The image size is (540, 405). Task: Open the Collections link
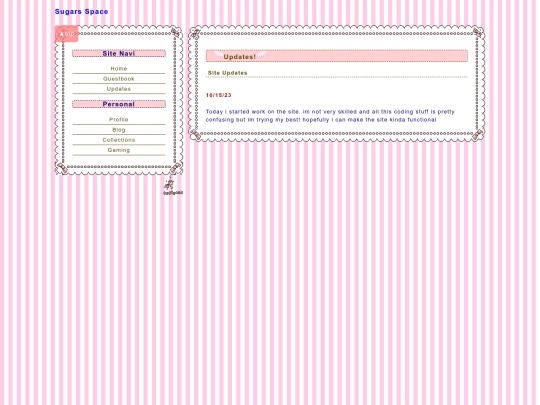[x=119, y=140]
